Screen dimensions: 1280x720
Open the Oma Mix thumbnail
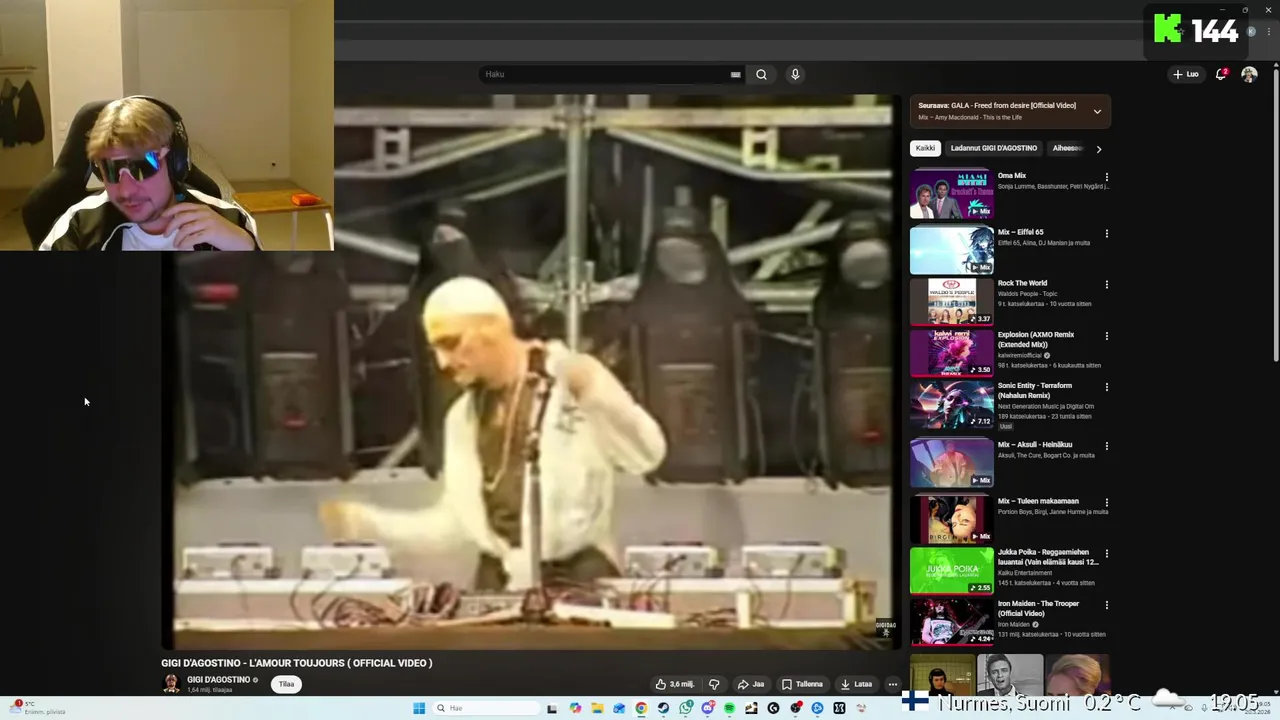coord(951,194)
